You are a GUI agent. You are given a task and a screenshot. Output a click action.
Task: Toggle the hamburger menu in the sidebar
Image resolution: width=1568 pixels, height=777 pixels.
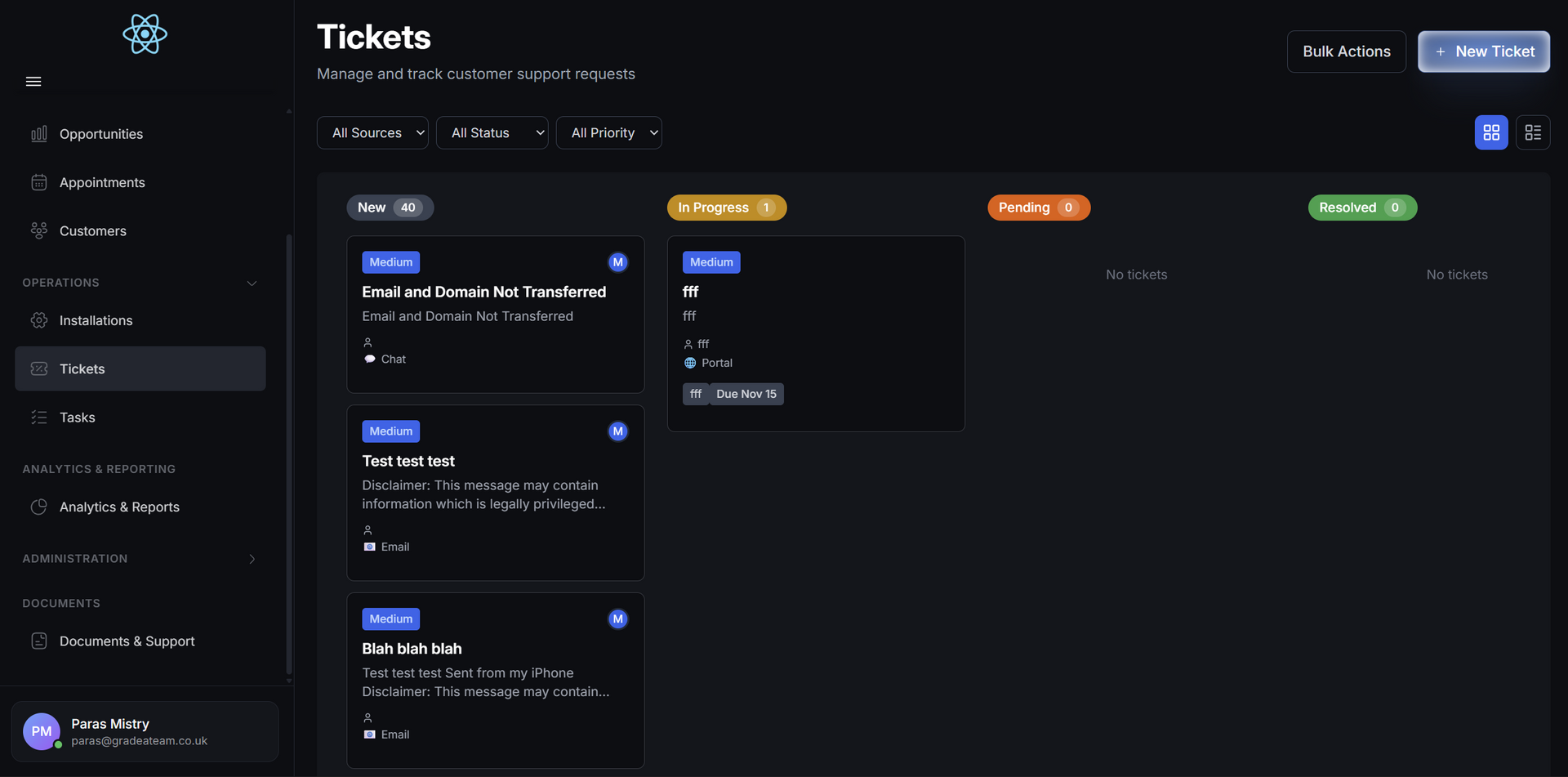(33, 82)
